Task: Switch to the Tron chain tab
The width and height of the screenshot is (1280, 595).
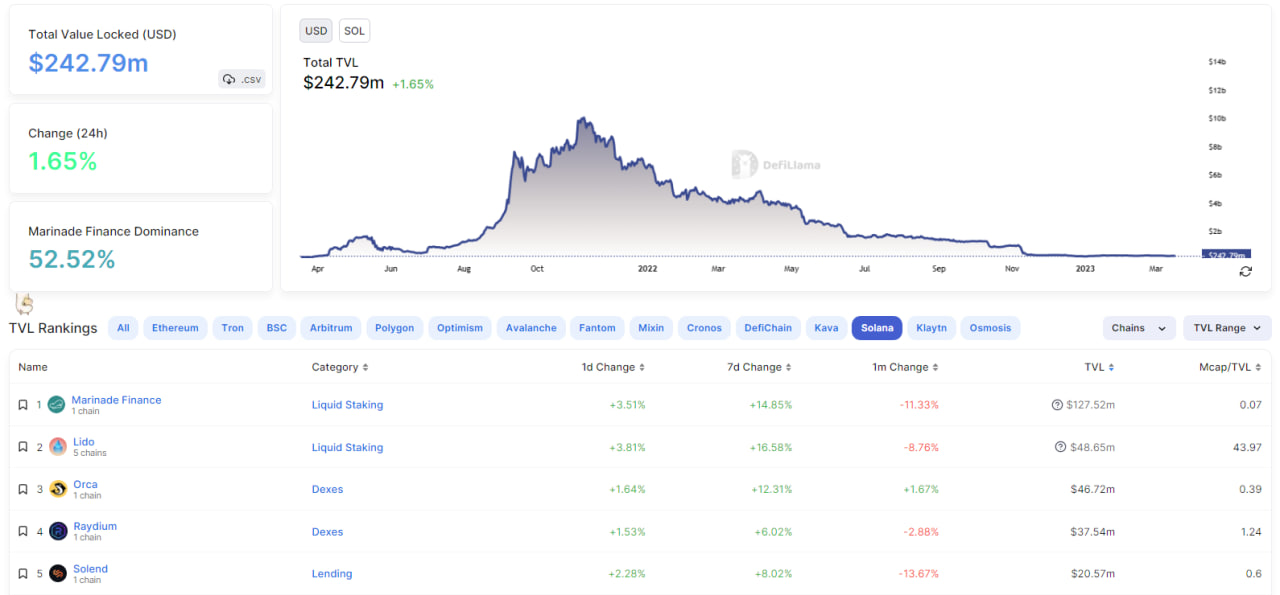Action: (x=233, y=328)
